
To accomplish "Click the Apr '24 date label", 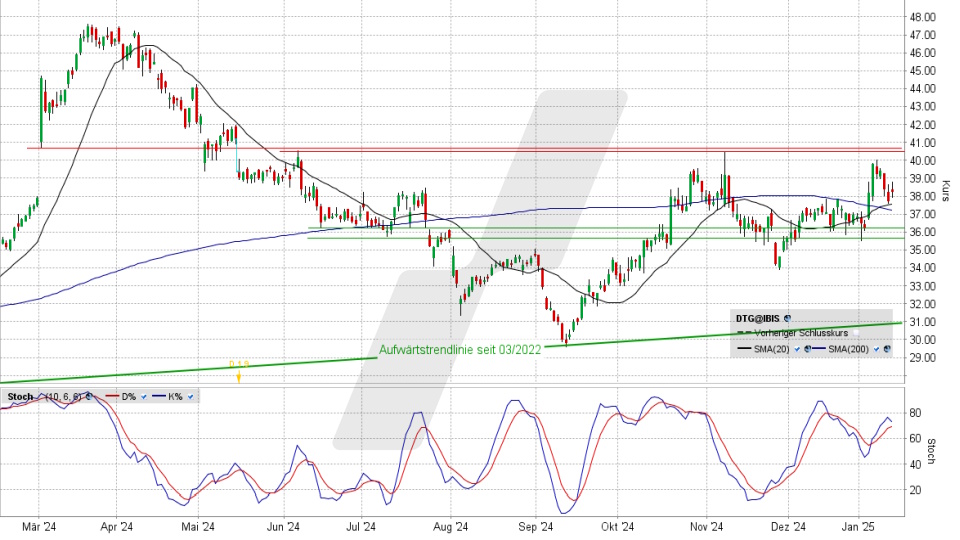I will (x=116, y=527).
